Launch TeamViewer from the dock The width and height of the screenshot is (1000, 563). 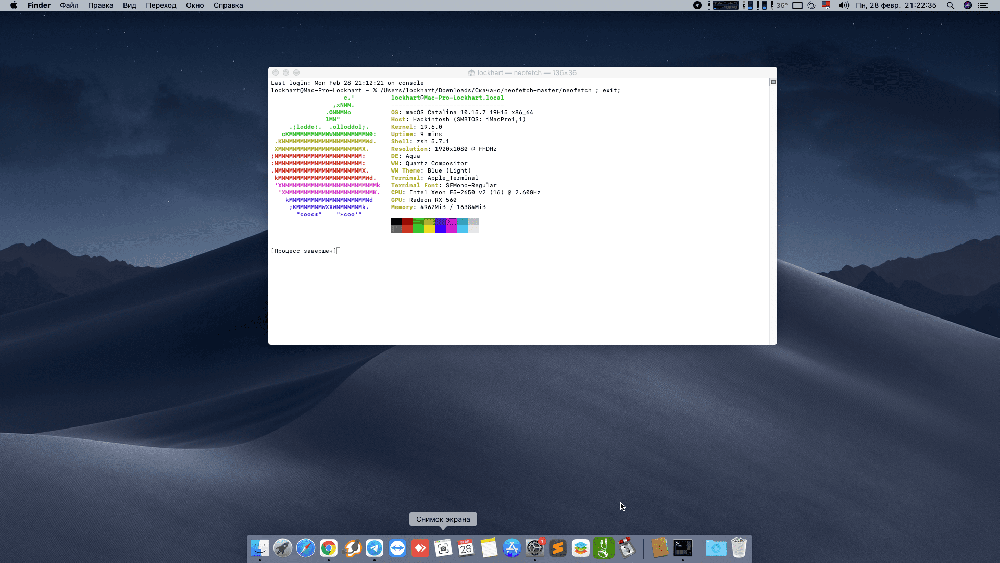pos(397,548)
